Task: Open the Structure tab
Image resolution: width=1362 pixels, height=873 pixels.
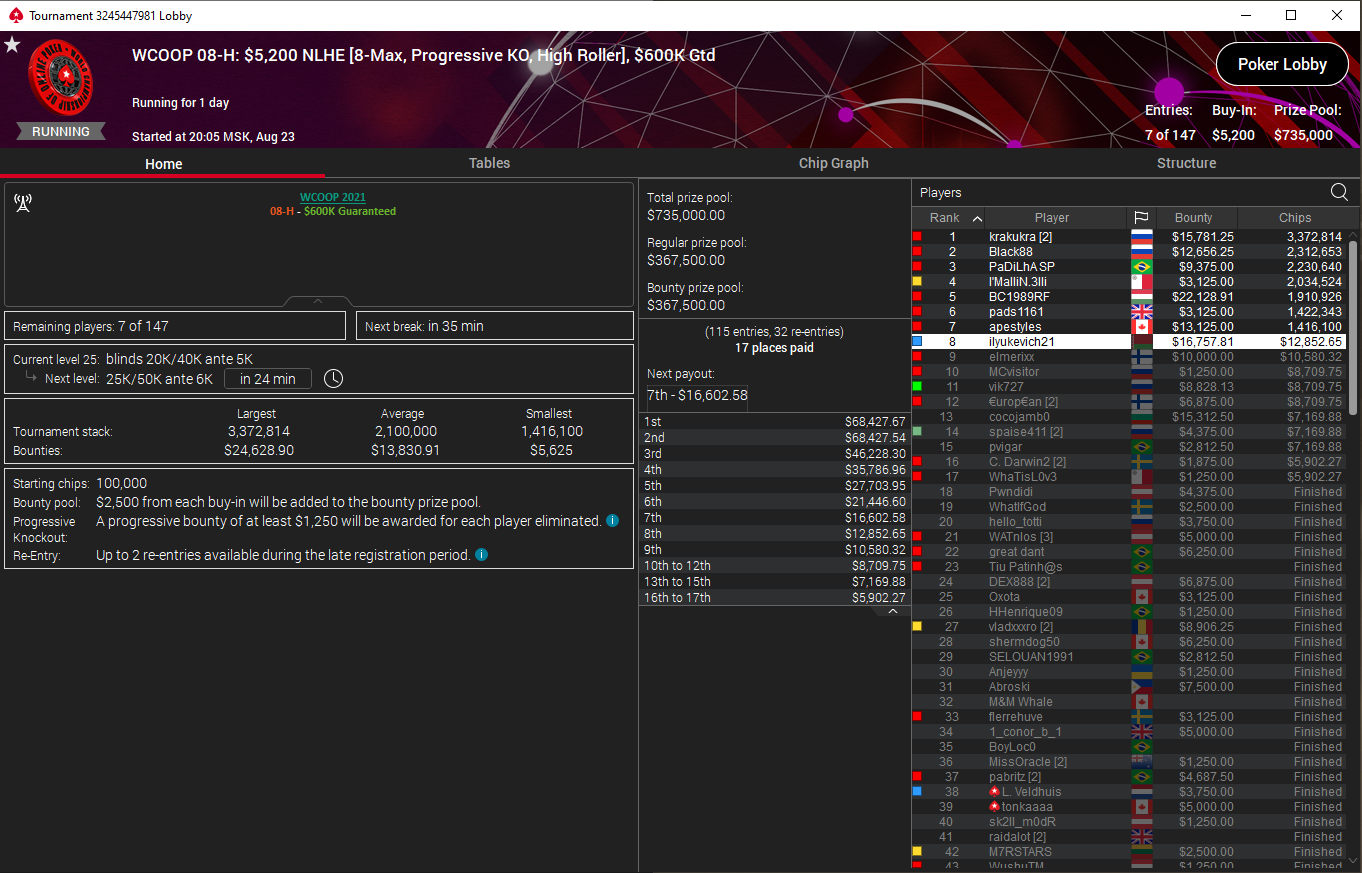Action: (x=1186, y=163)
